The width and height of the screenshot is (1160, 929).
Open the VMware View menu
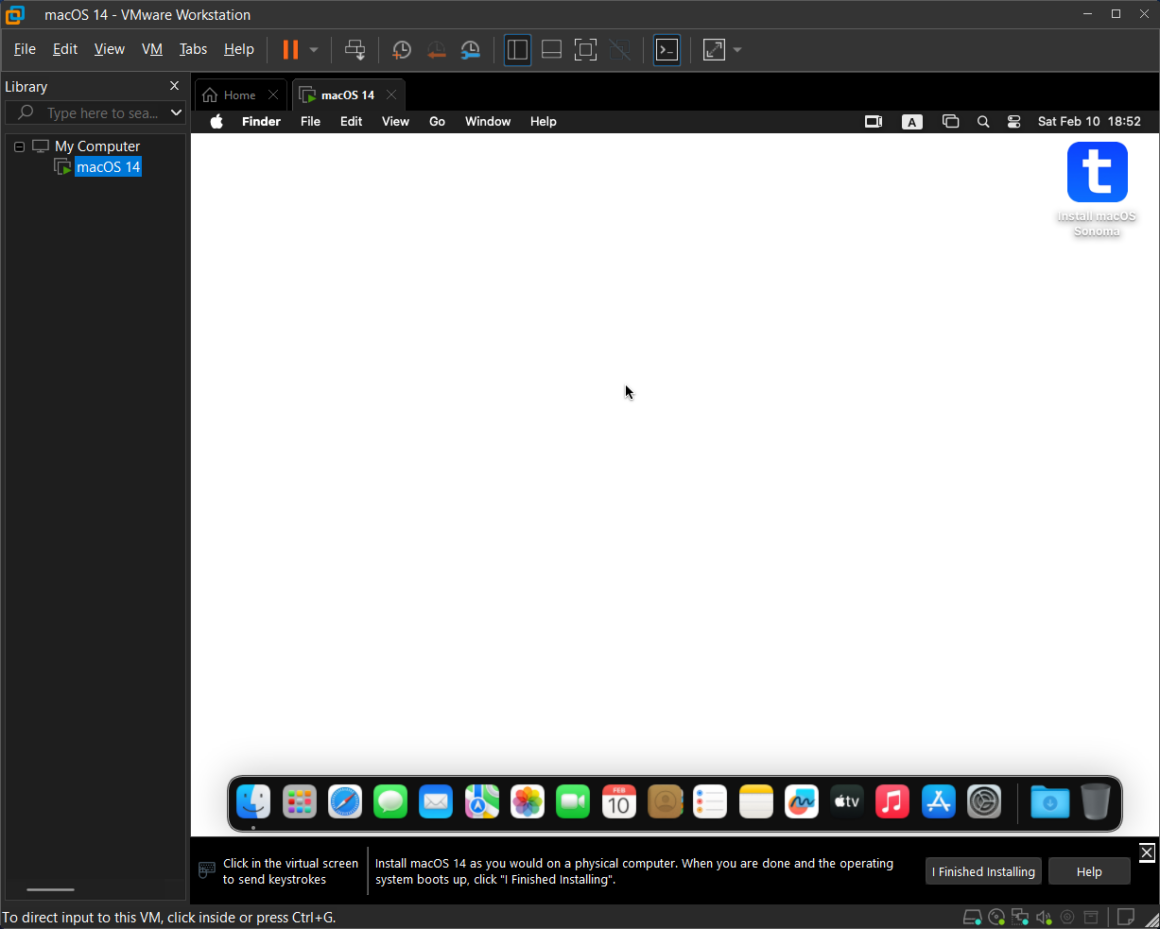(109, 49)
